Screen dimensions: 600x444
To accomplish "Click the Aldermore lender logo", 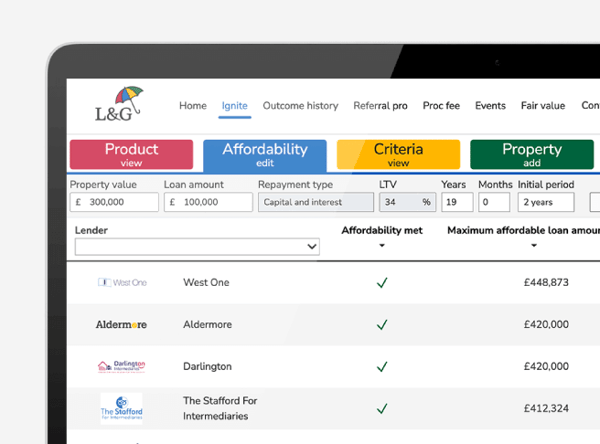I will [121, 325].
